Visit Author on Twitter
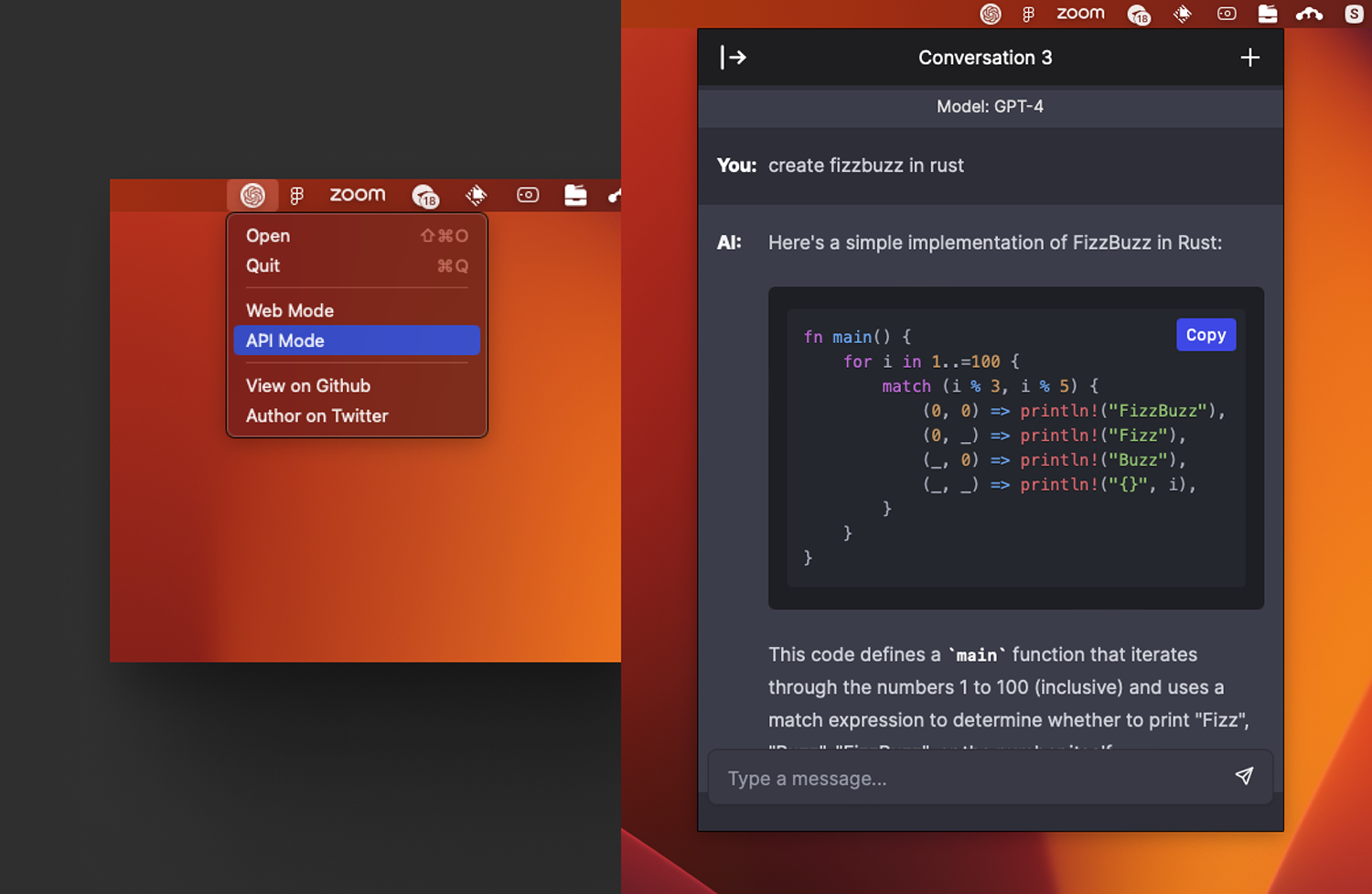This screenshot has width=1372, height=894. (317, 415)
